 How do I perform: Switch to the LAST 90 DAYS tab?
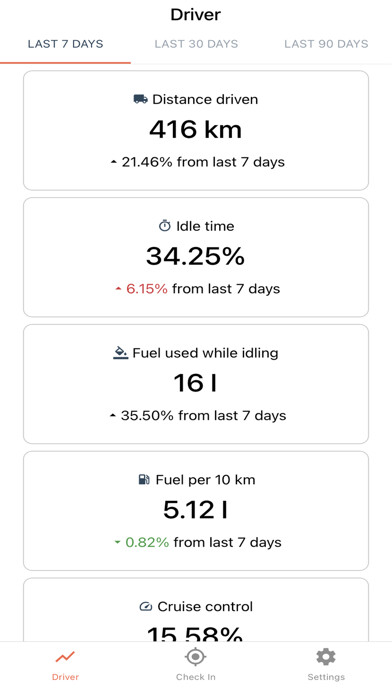pyautogui.click(x=326, y=44)
